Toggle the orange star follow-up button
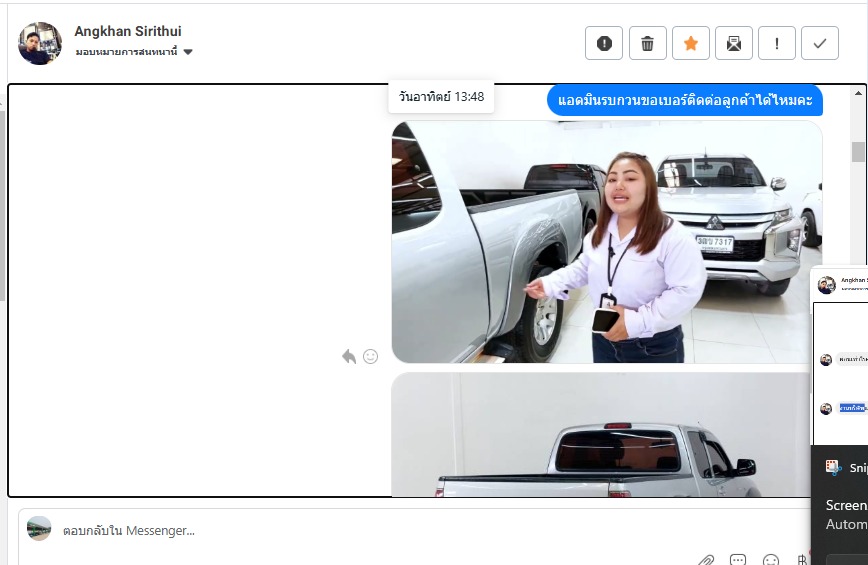Viewport: 868px width, 565px height. coord(690,43)
